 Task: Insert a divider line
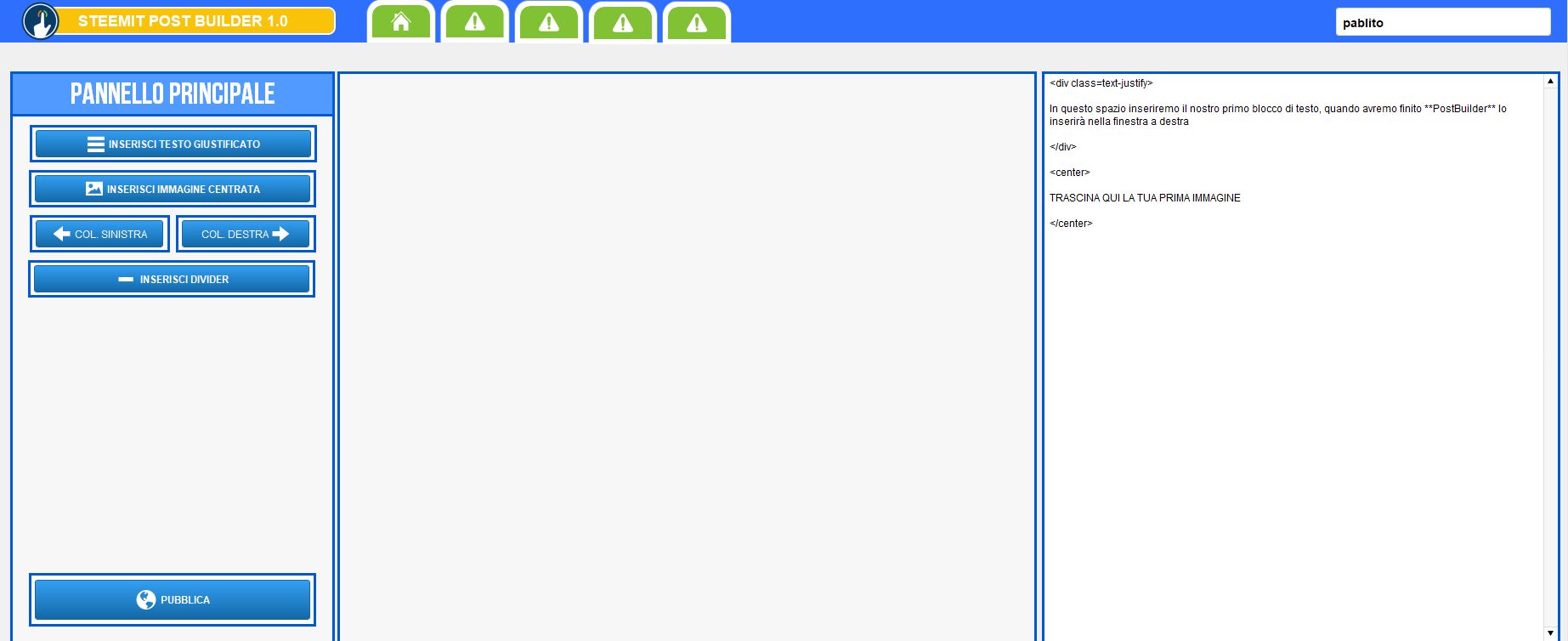point(172,279)
